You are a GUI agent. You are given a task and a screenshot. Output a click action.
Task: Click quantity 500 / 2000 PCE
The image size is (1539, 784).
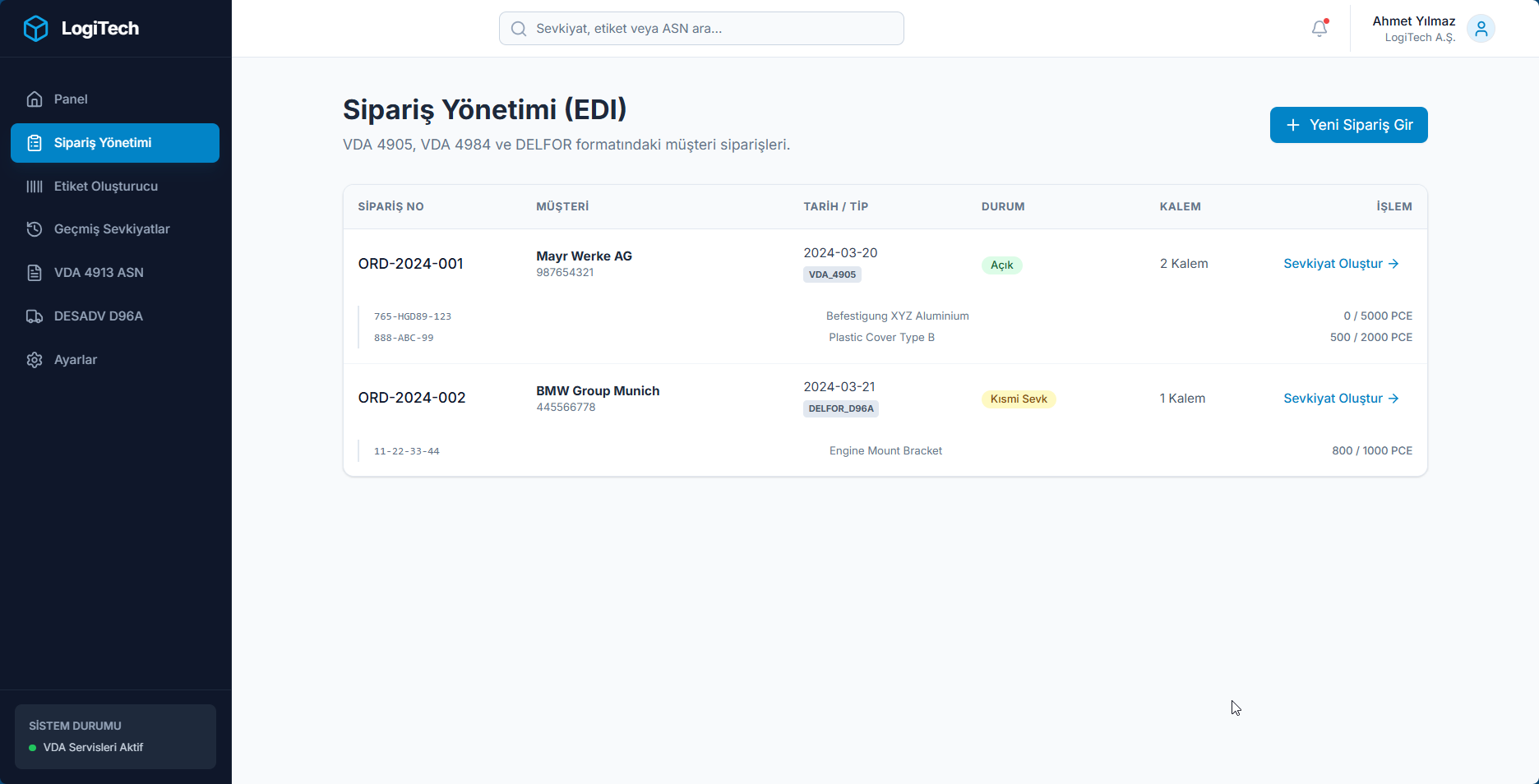1371,338
